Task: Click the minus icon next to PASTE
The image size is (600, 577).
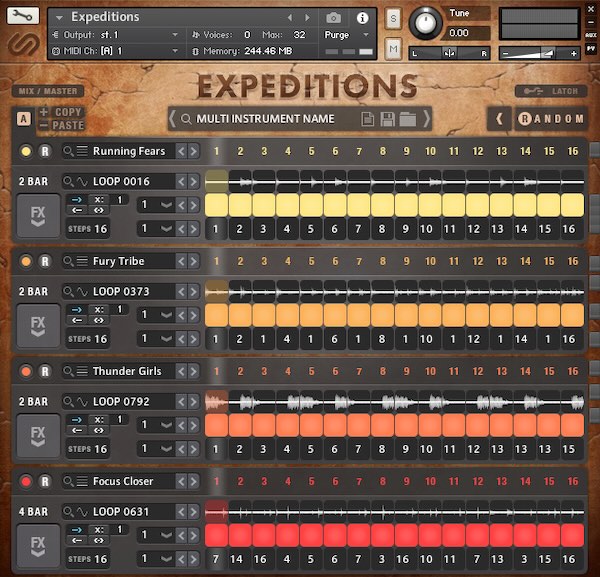Action: pos(44,125)
